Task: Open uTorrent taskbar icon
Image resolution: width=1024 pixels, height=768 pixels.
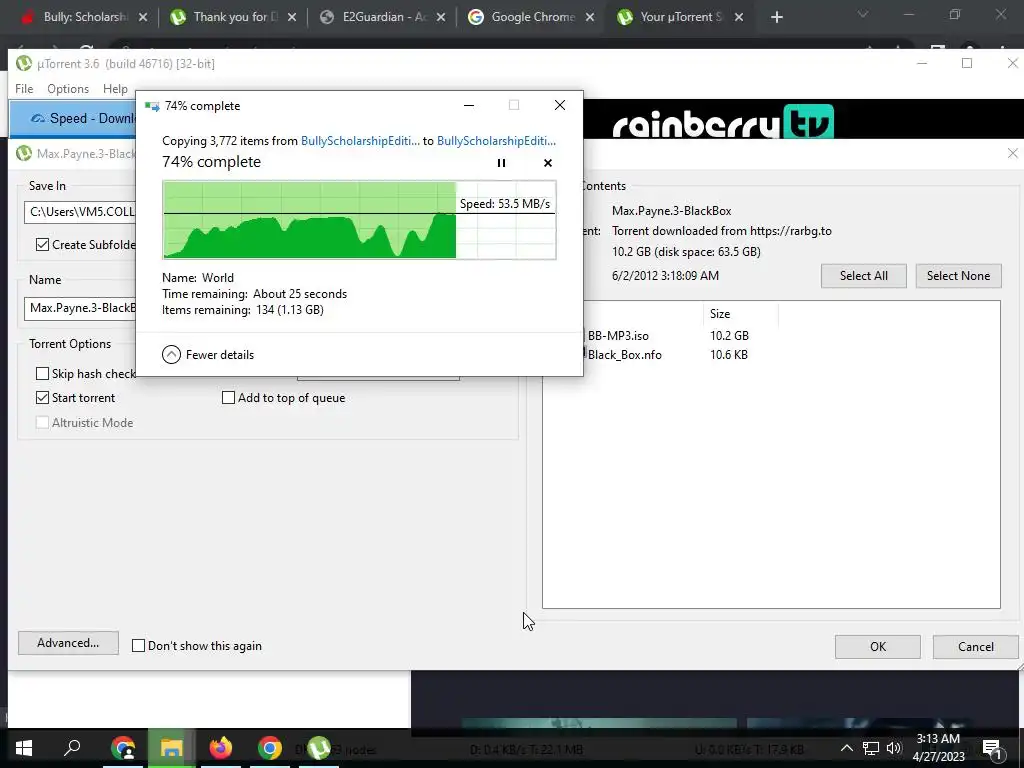Action: [319, 748]
